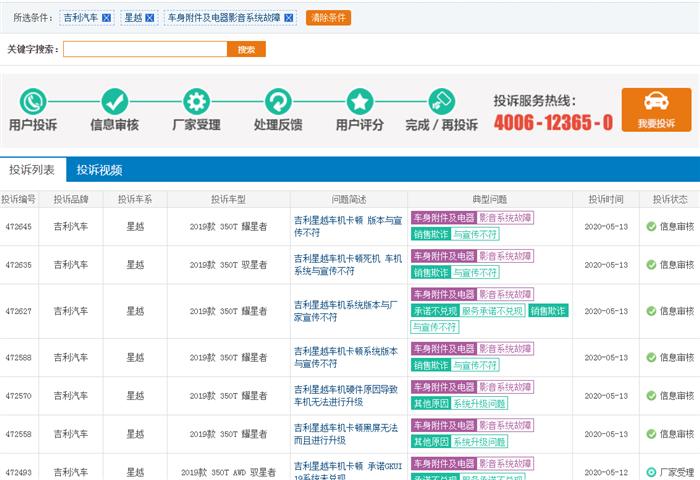Click model 2019款 350T 驭星者 in row 472635
Viewport: 700px width, 480px height.
(228, 265)
